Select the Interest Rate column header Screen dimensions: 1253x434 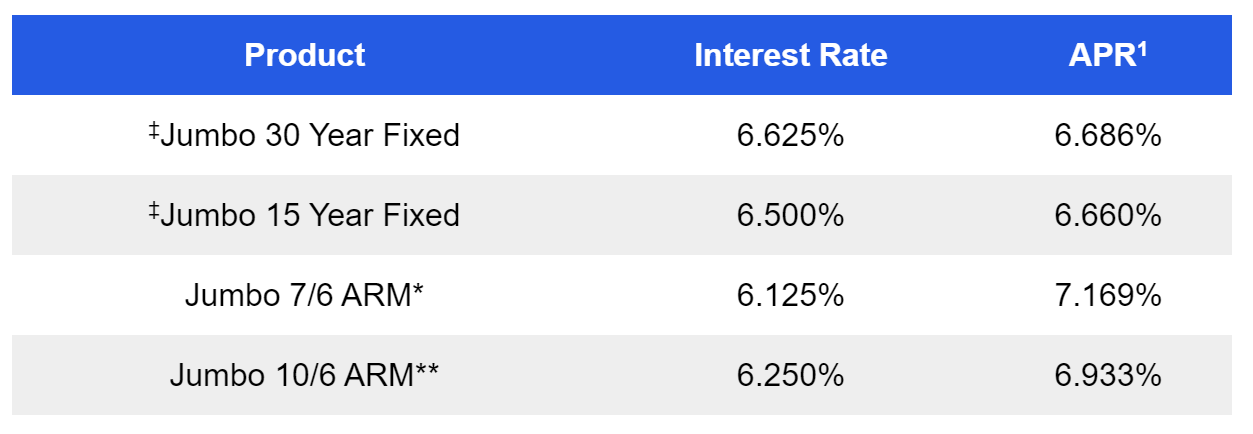click(790, 55)
